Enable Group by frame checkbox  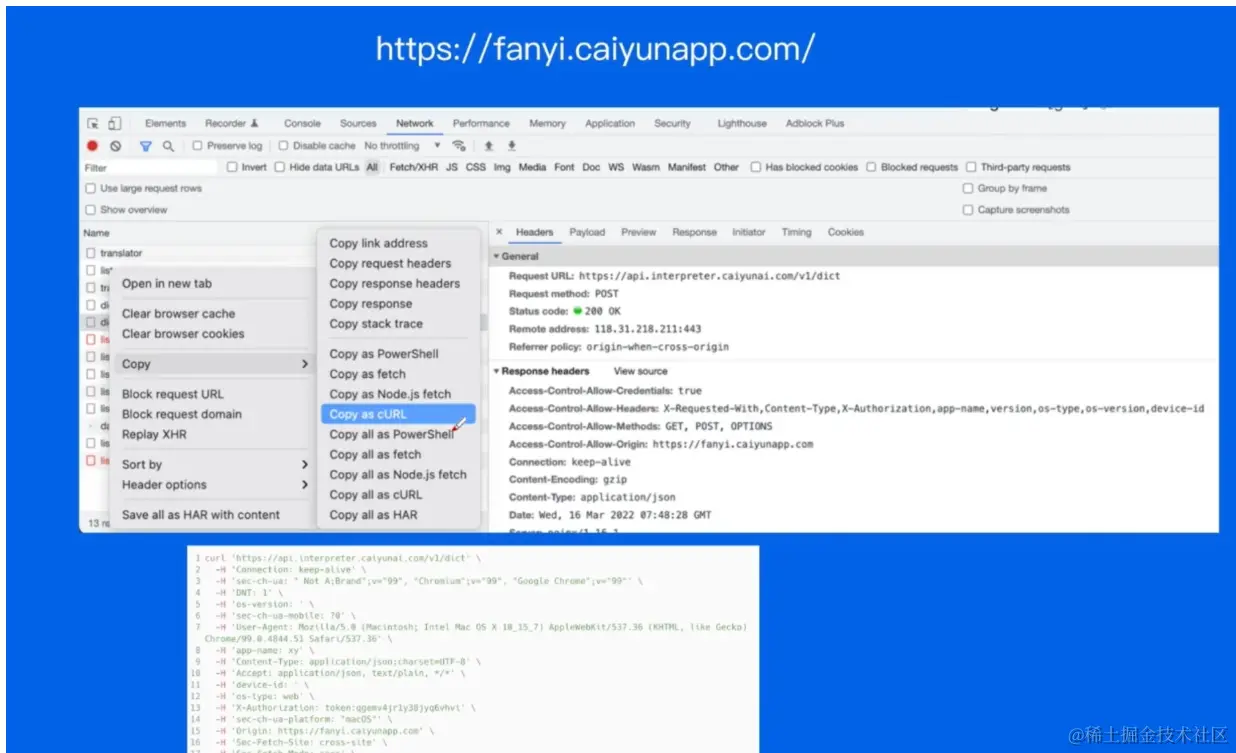tap(968, 188)
